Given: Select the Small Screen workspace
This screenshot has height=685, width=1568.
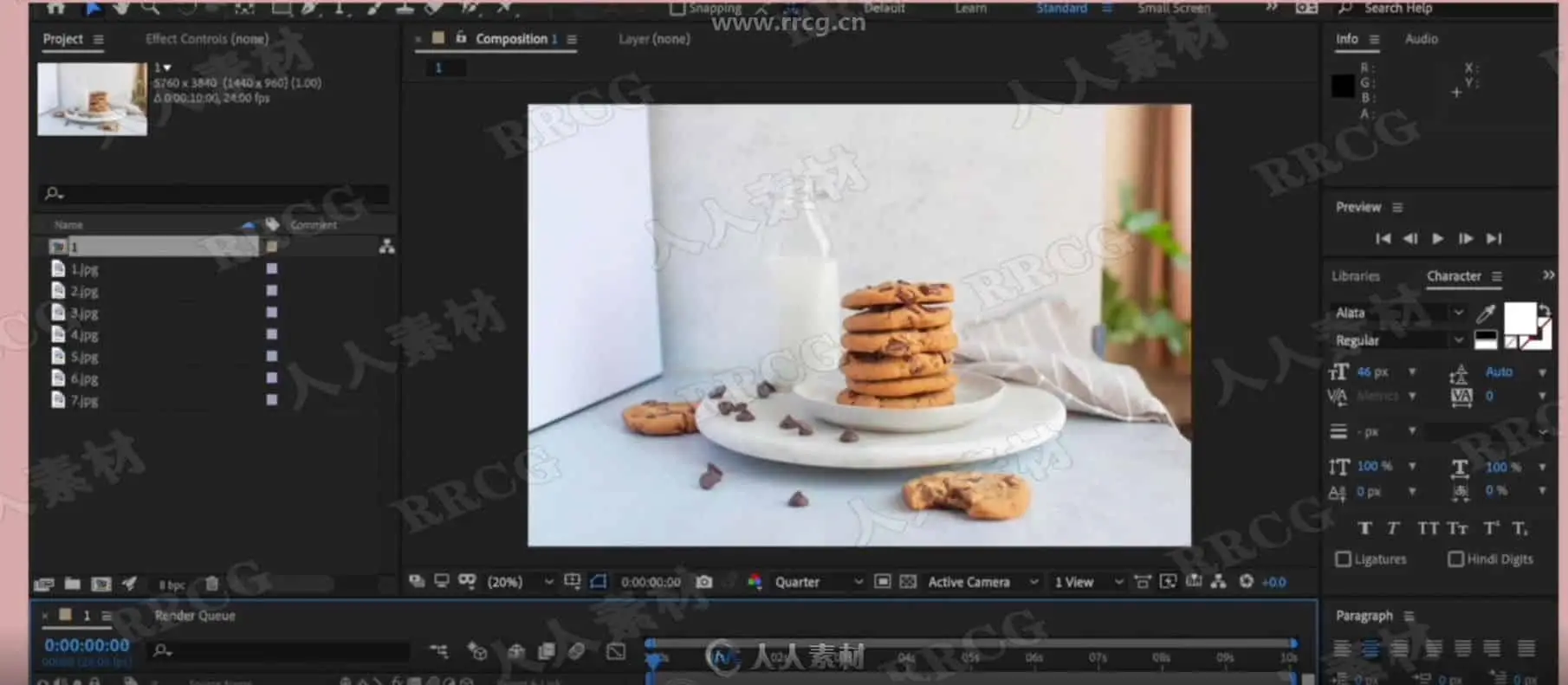Looking at the screenshot, I should (1174, 8).
